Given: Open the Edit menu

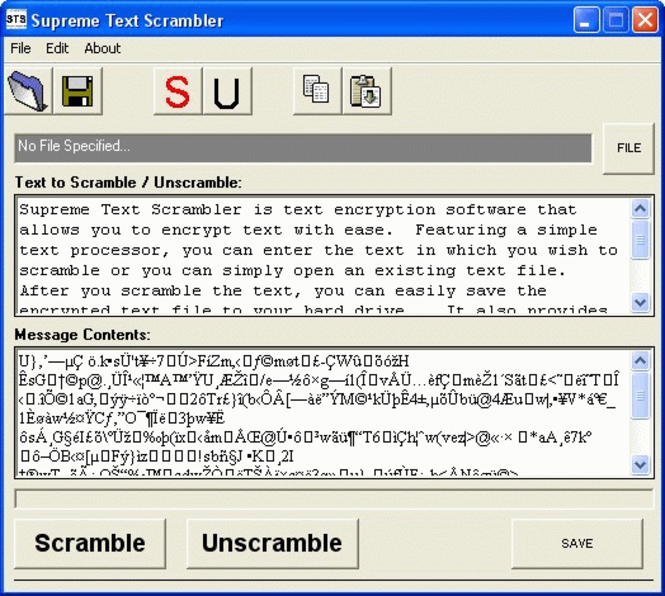Looking at the screenshot, I should (57, 48).
